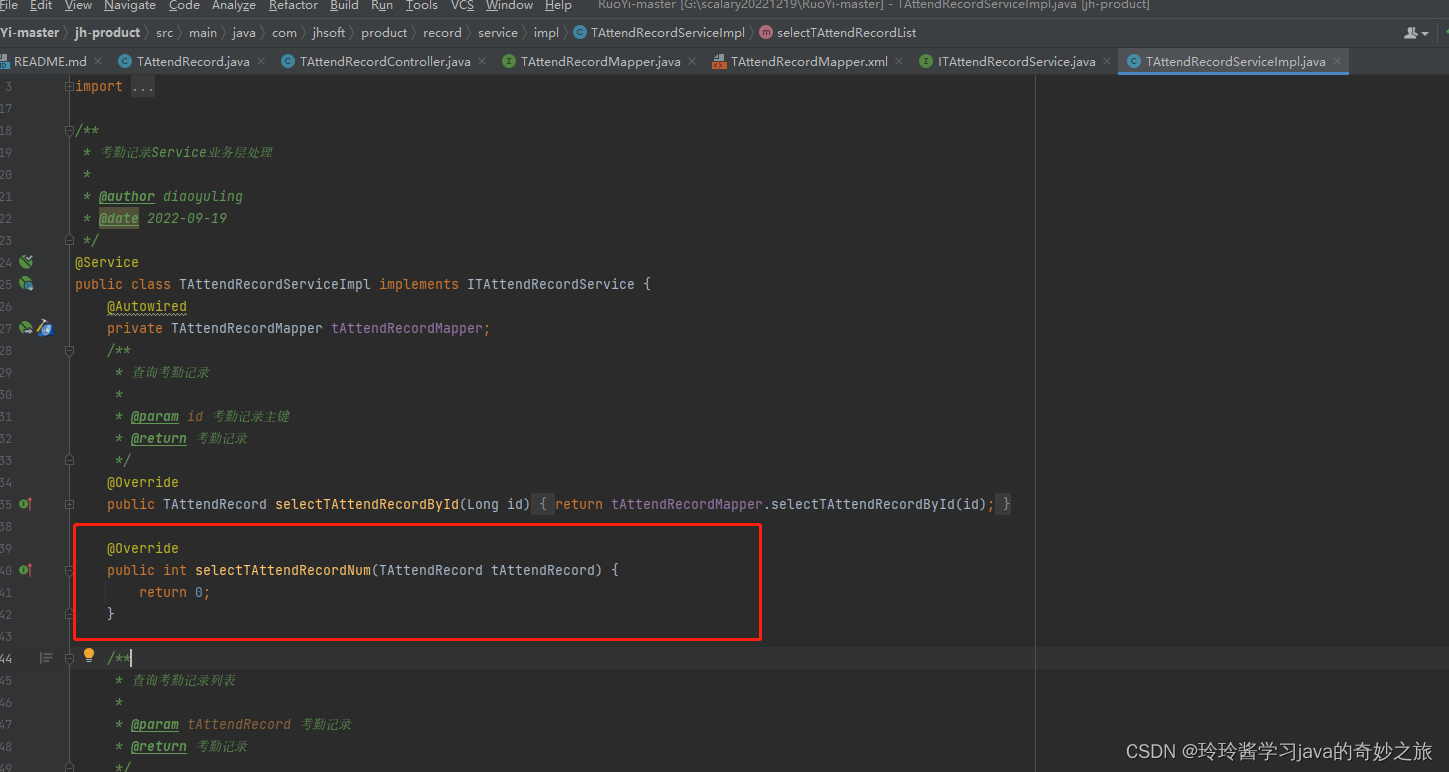
Task: Click TAttendRecordServiceImpl class breadcrumb
Action: (x=660, y=33)
